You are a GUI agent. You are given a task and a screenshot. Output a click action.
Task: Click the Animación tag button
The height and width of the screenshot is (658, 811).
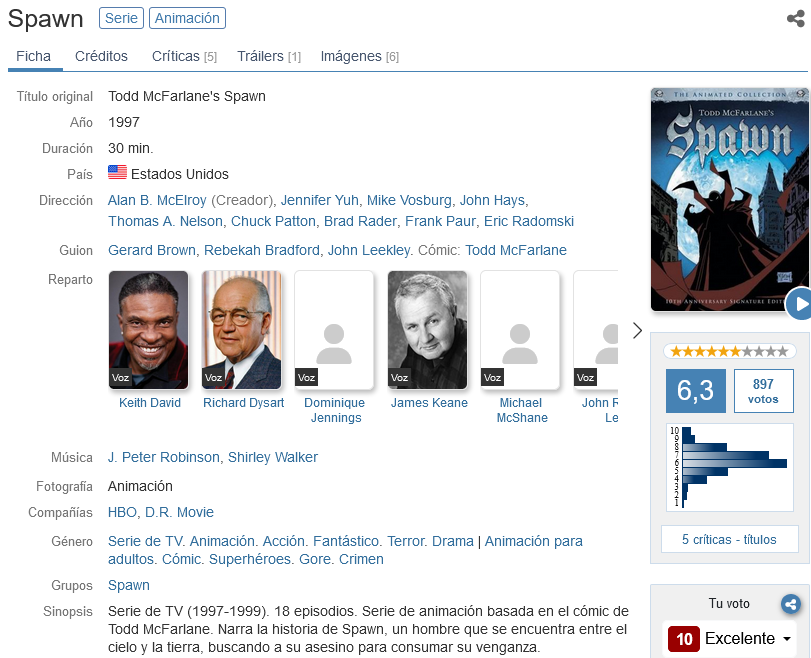pyautogui.click(x=187, y=18)
